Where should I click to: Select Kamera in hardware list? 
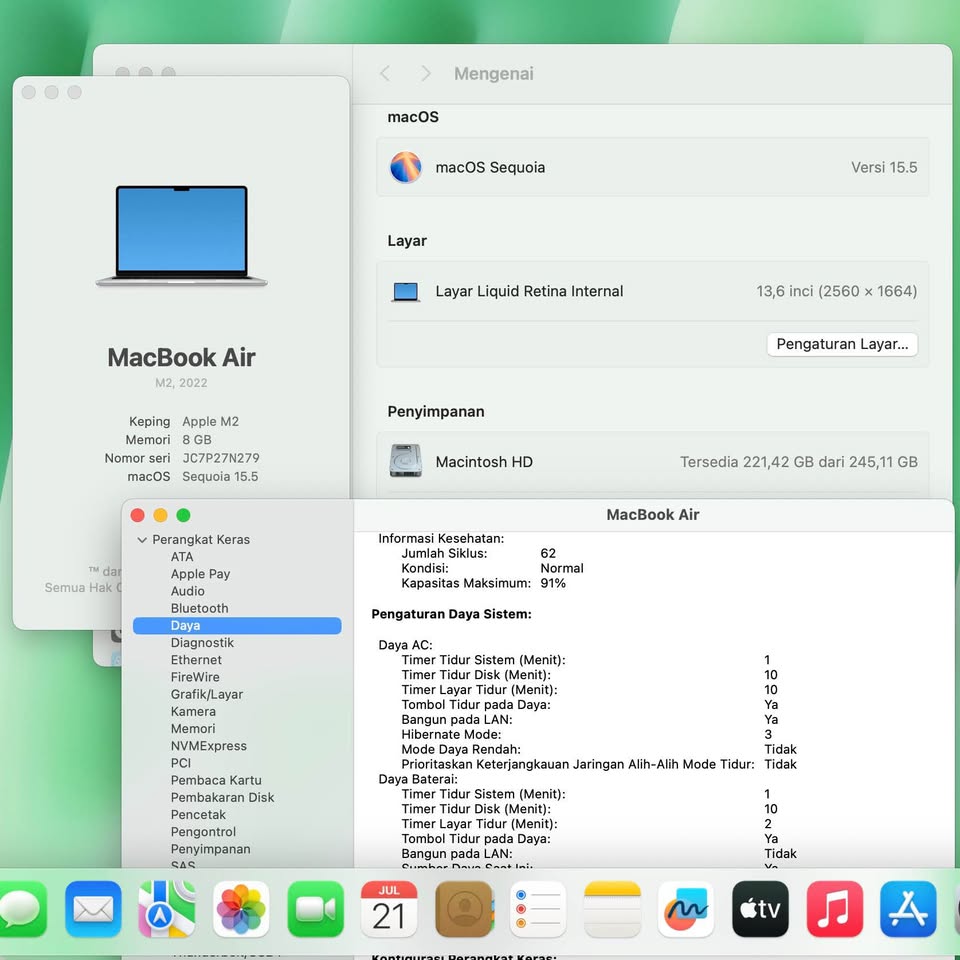click(x=193, y=711)
